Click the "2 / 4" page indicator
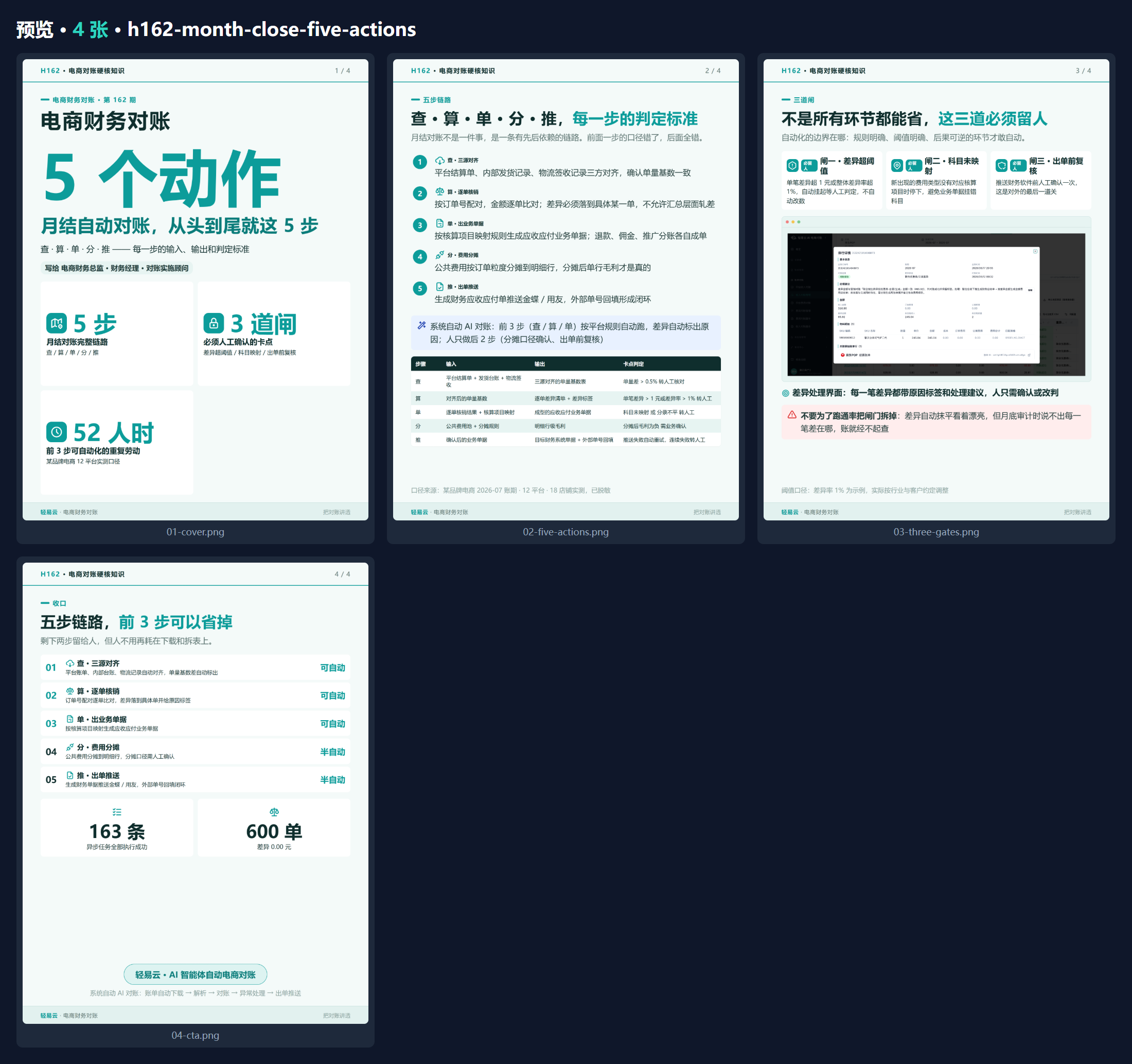Screen dimensions: 1132x1064 (713, 71)
